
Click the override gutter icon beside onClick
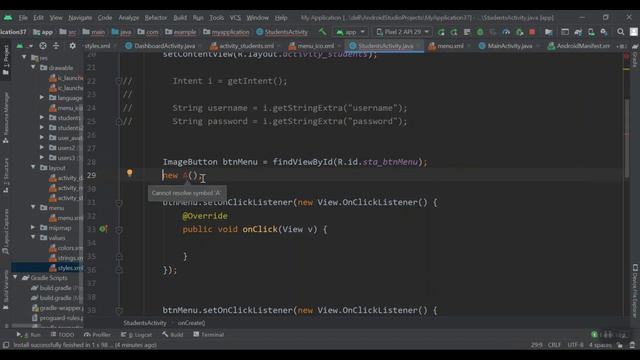tap(103, 229)
